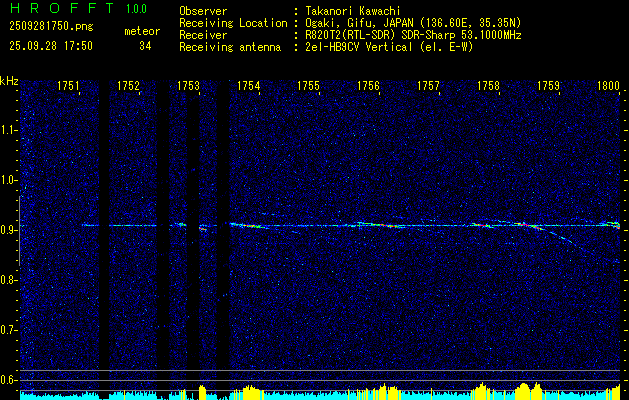Click the 1751 time marker
Screen dimensions: 629x400
click(68, 85)
